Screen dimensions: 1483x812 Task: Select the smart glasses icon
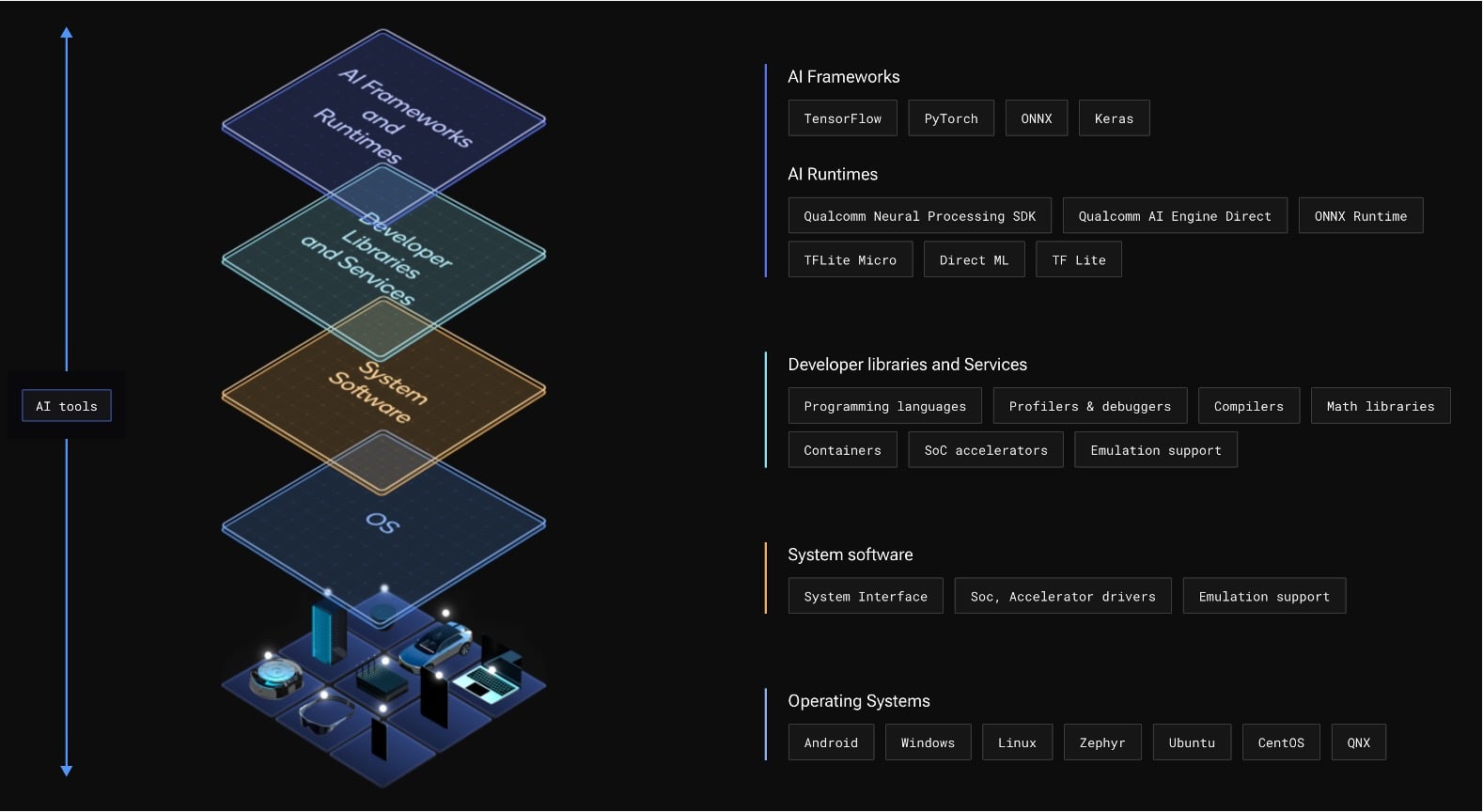coord(326,716)
